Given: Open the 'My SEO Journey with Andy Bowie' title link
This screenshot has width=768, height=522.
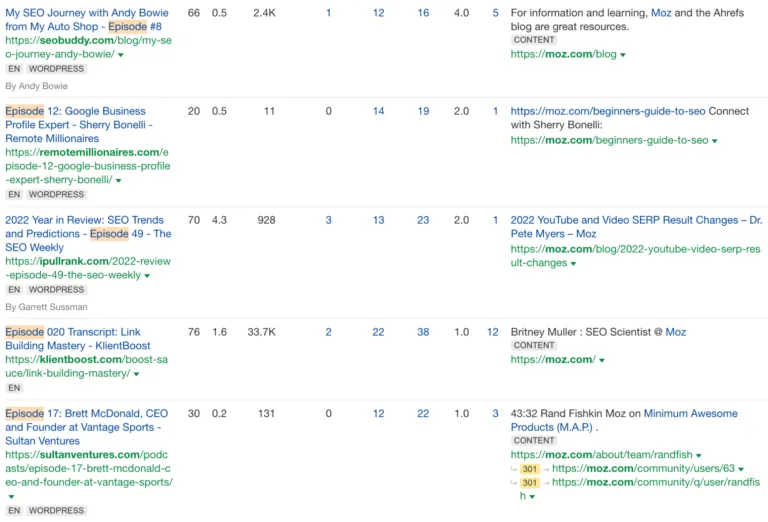Looking at the screenshot, I should click(87, 20).
